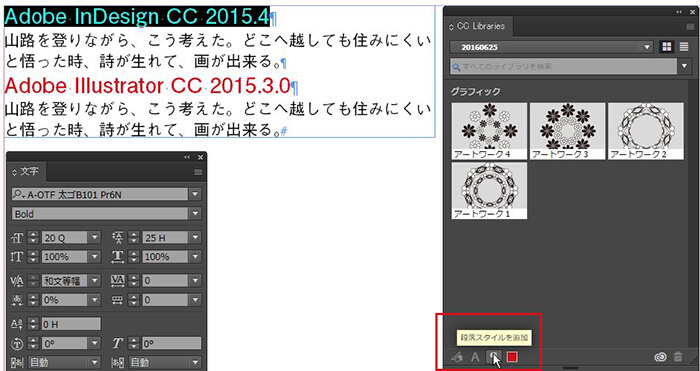Expand the A-OTF 太ゴB101 font family dropdown
700x371 pixels.
click(195, 194)
